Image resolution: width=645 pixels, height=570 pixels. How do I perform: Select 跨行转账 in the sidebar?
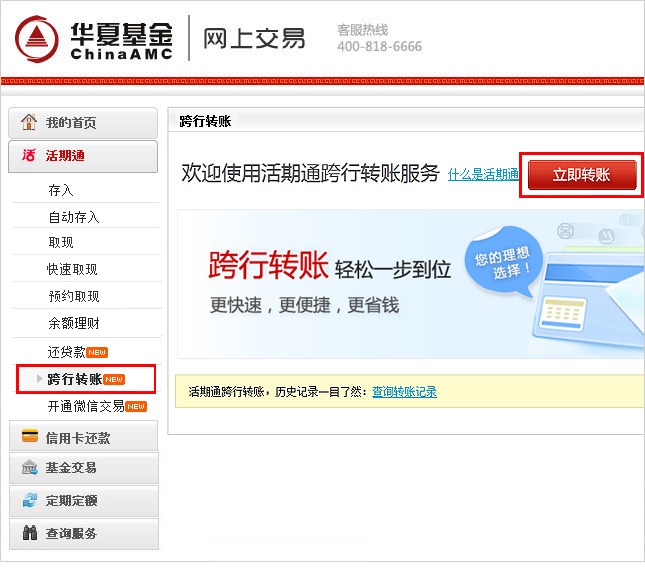(x=74, y=379)
